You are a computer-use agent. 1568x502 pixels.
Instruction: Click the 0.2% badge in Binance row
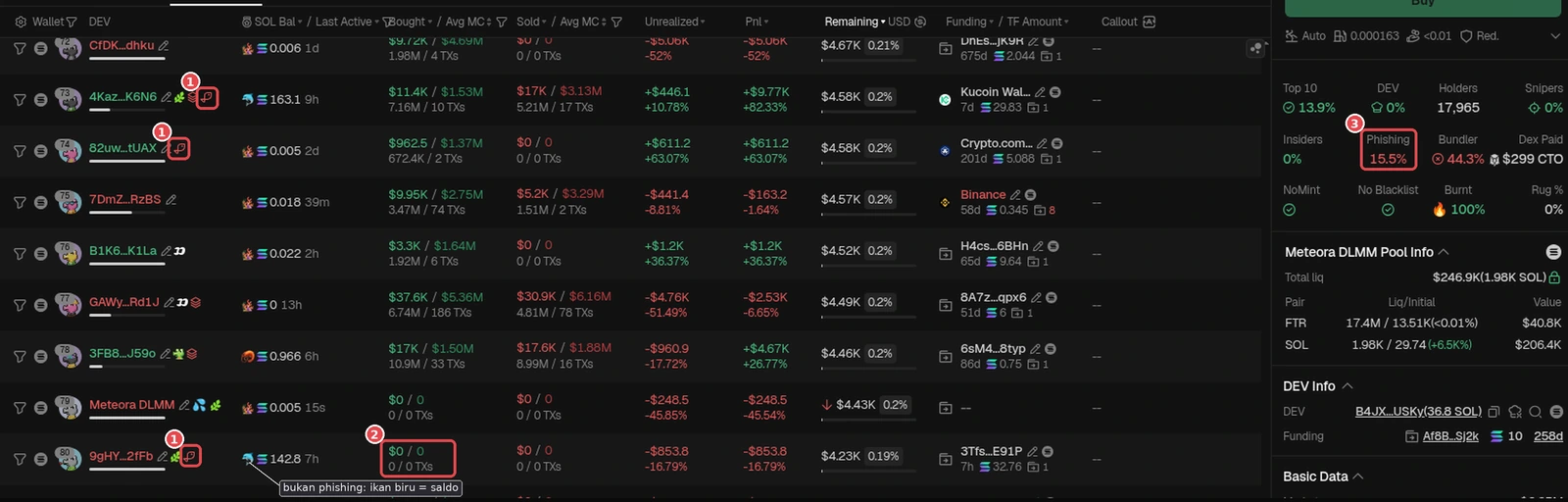point(880,199)
